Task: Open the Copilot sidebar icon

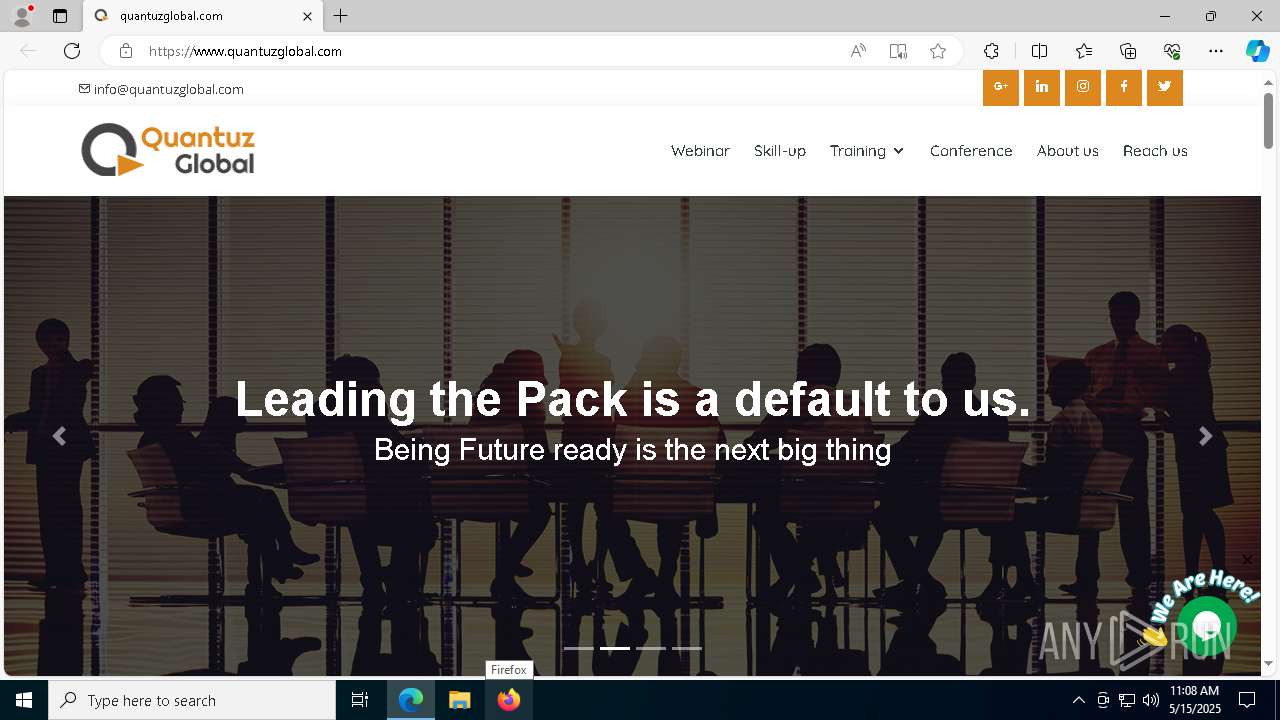Action: (x=1258, y=51)
